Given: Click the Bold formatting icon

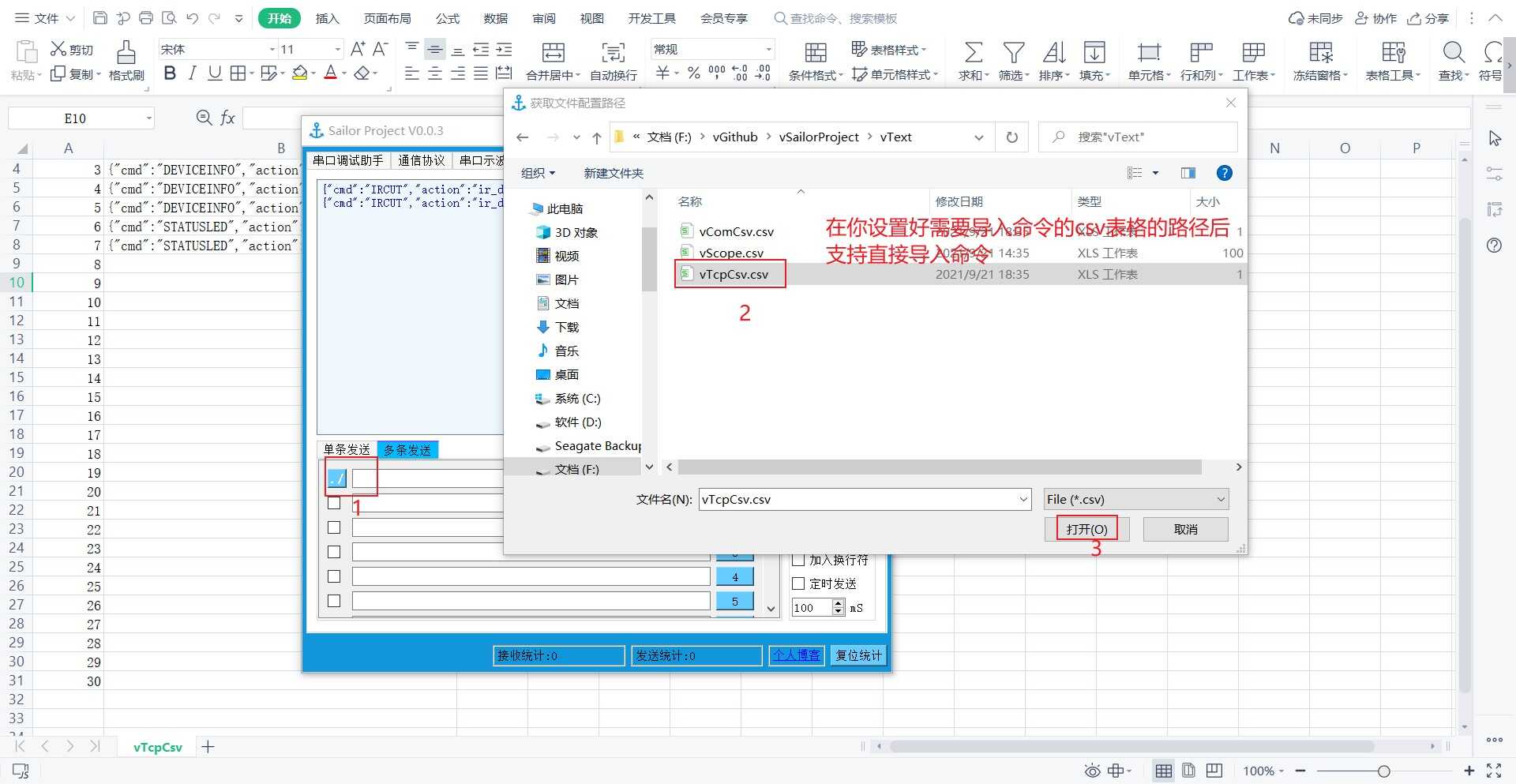Looking at the screenshot, I should point(170,73).
